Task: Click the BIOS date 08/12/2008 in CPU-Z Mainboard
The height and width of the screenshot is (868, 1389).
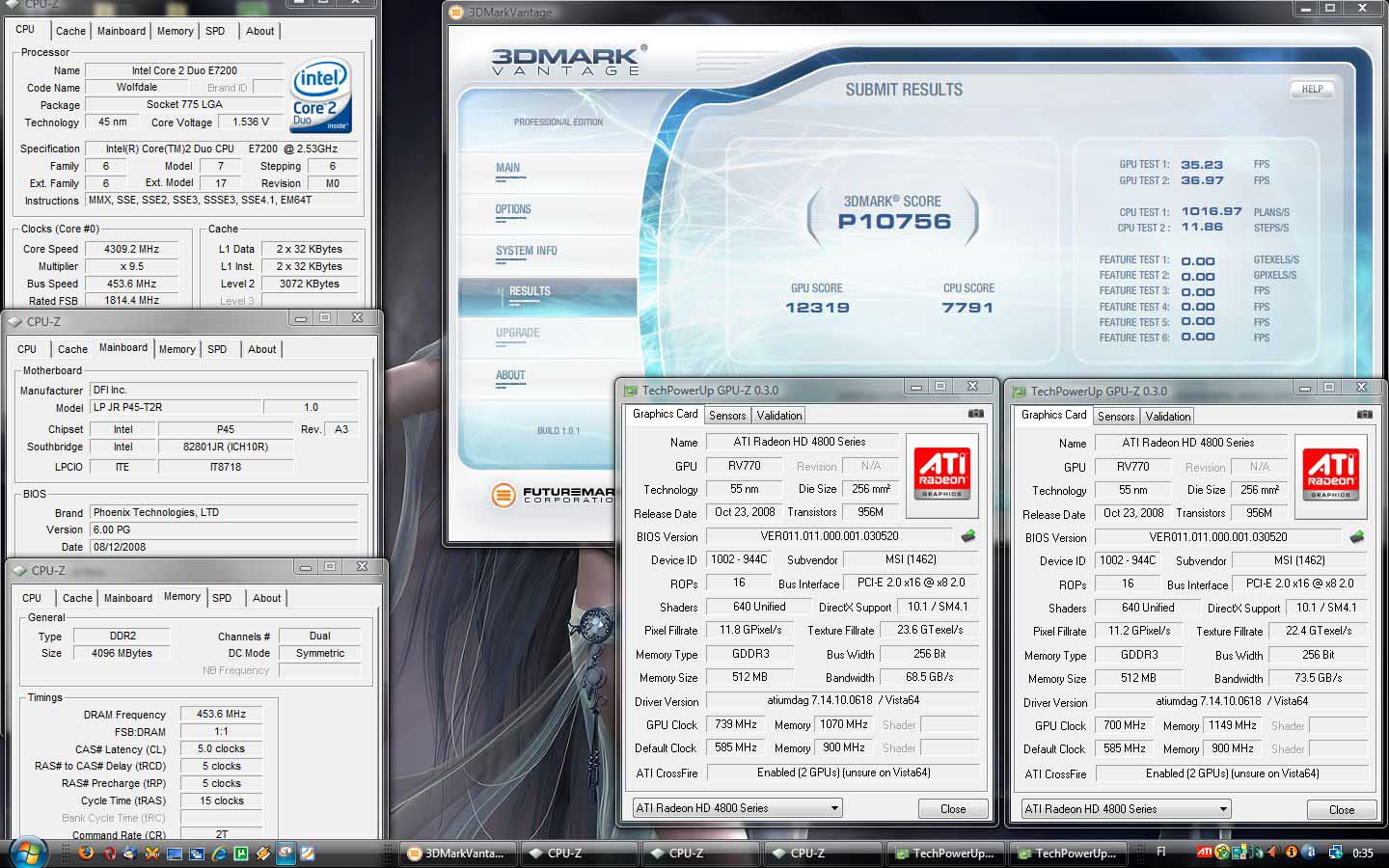Action: 224,547
